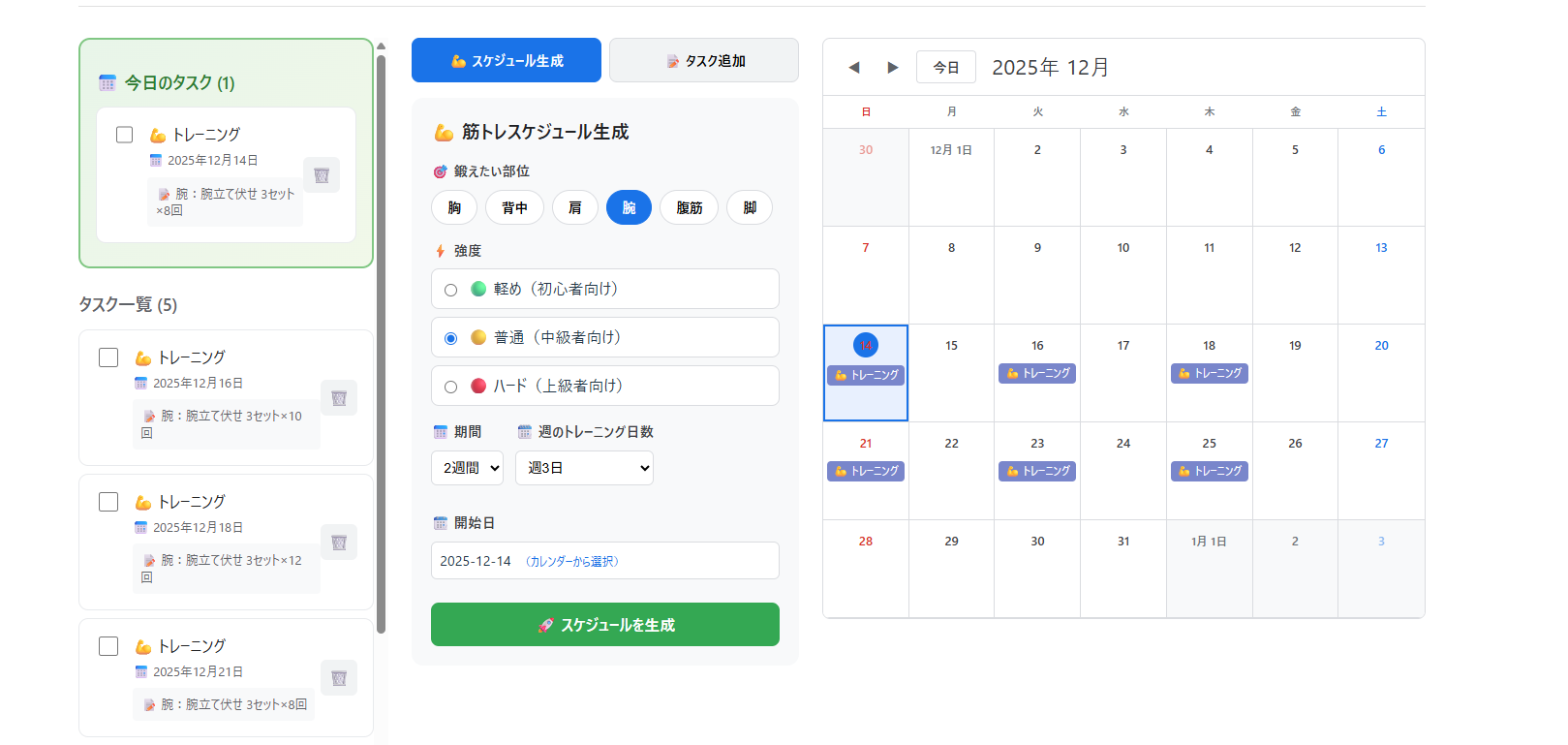Switch to the タスク追加 tab
Image resolution: width=1568 pixels, height=745 pixels.
point(704,61)
